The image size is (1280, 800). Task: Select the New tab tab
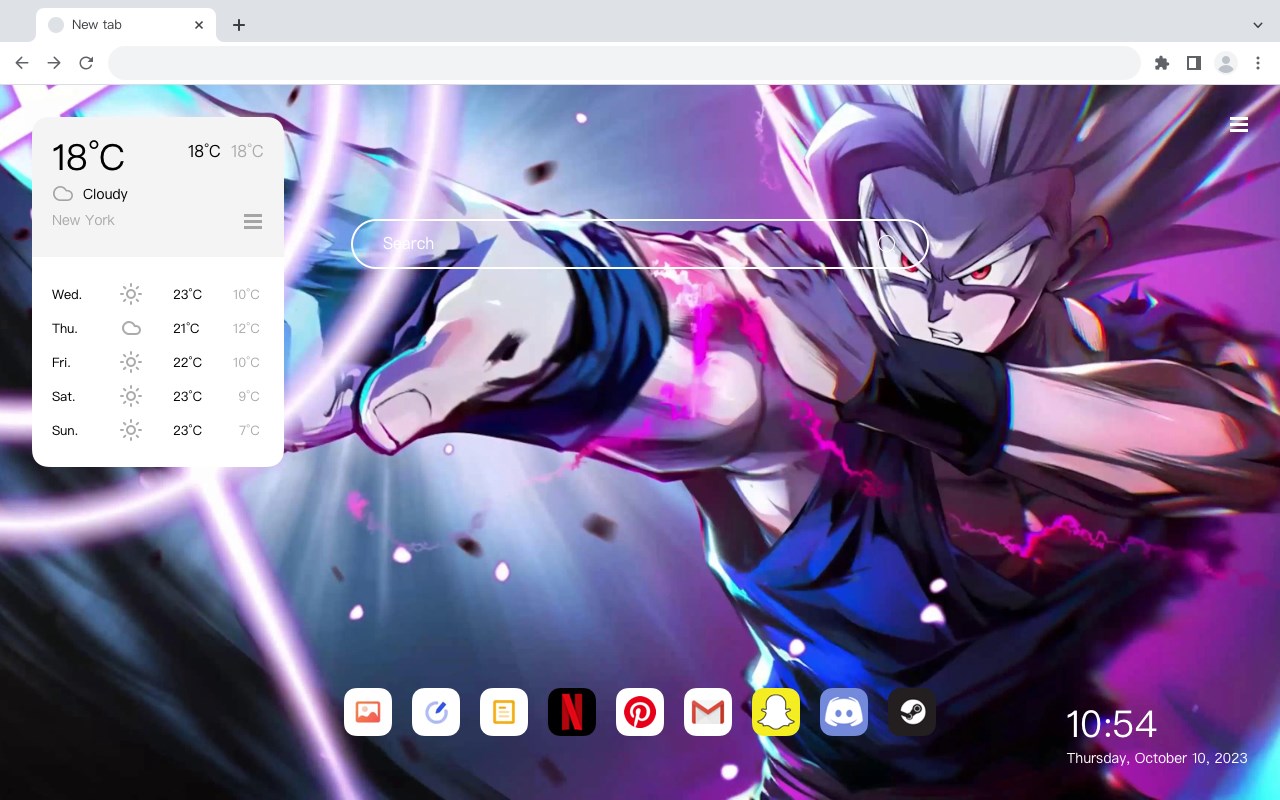(x=127, y=25)
